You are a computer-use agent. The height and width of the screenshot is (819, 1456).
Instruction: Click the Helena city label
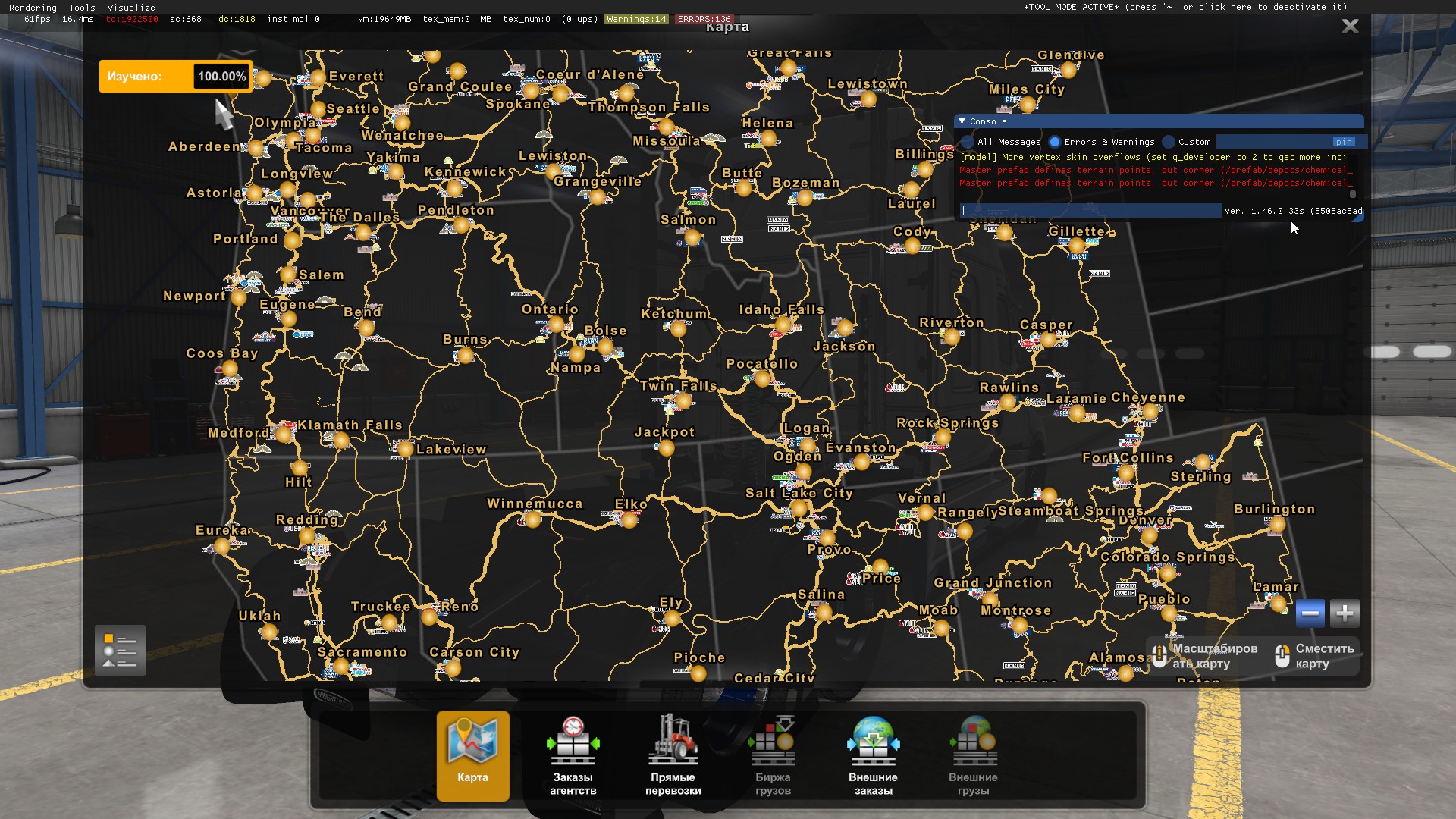click(767, 123)
